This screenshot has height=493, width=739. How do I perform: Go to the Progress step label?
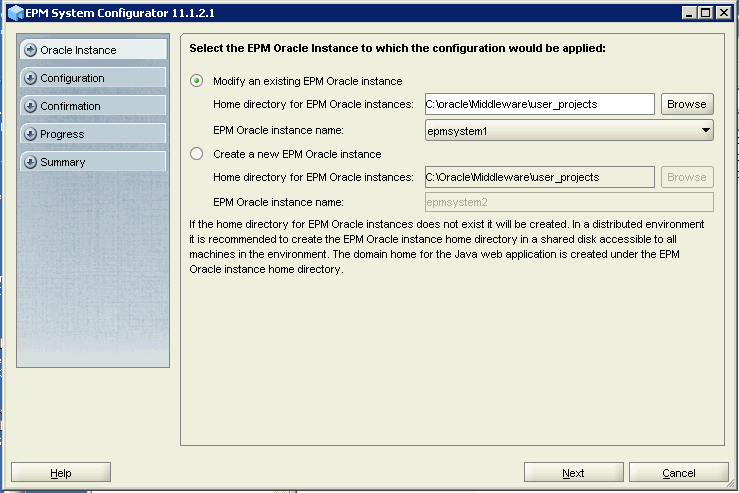(62, 134)
